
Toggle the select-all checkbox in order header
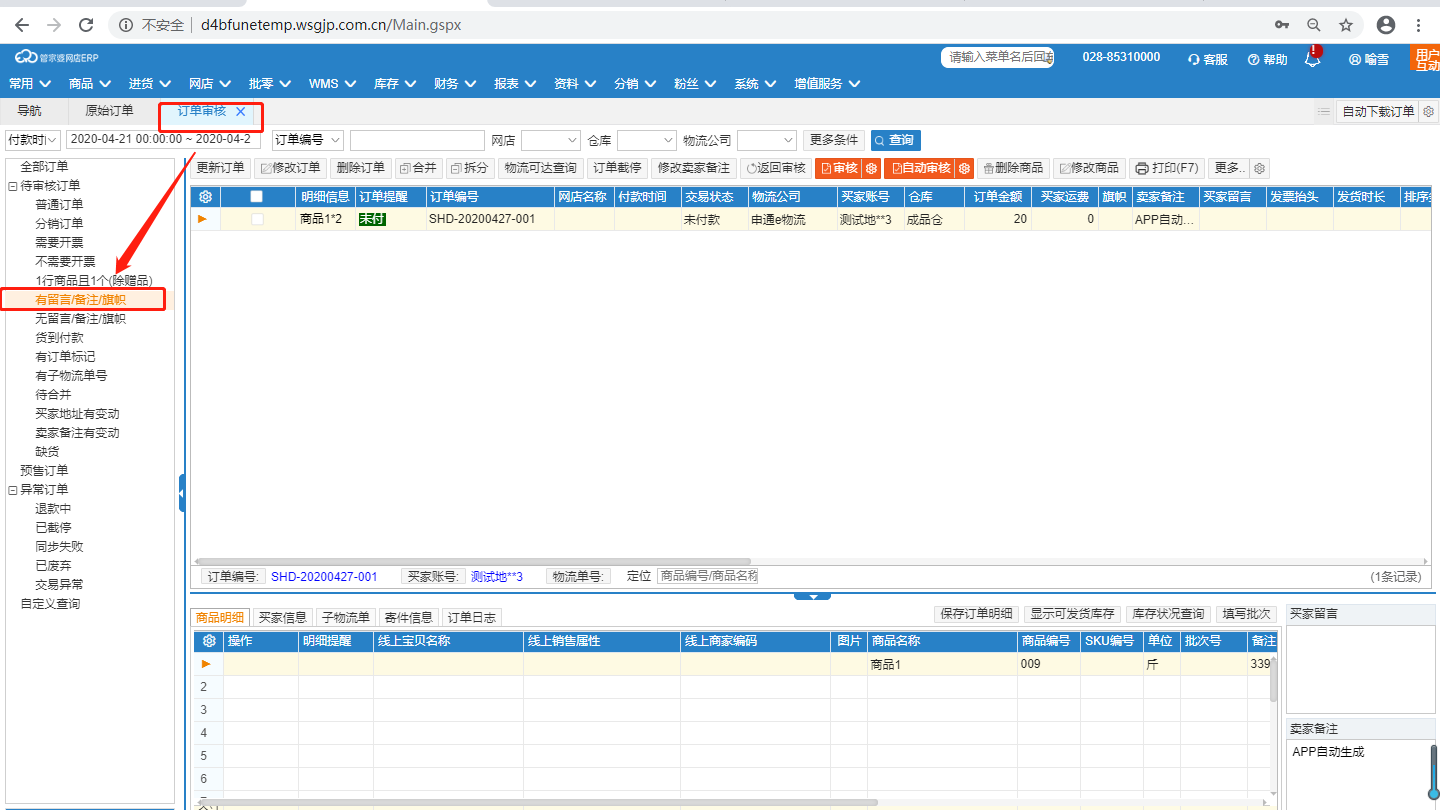click(257, 197)
